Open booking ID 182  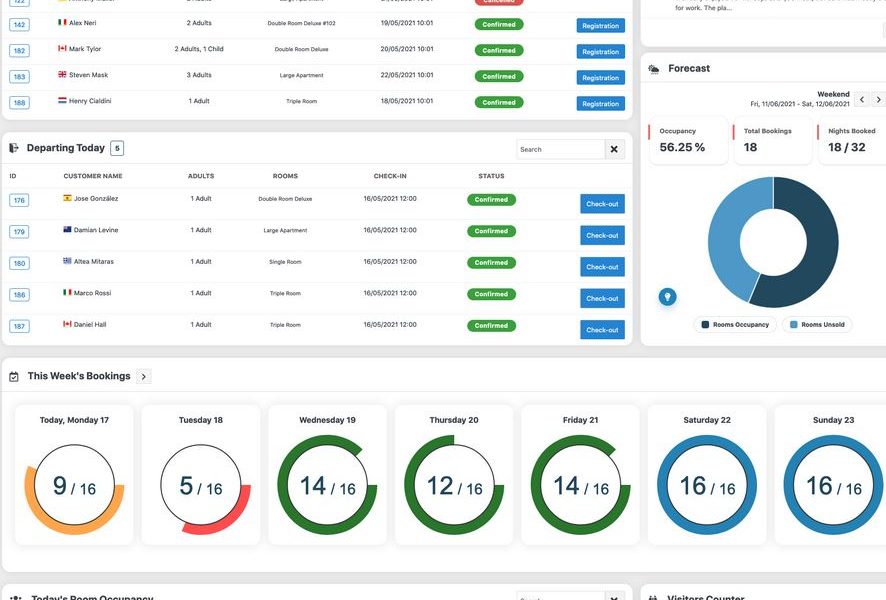19,51
